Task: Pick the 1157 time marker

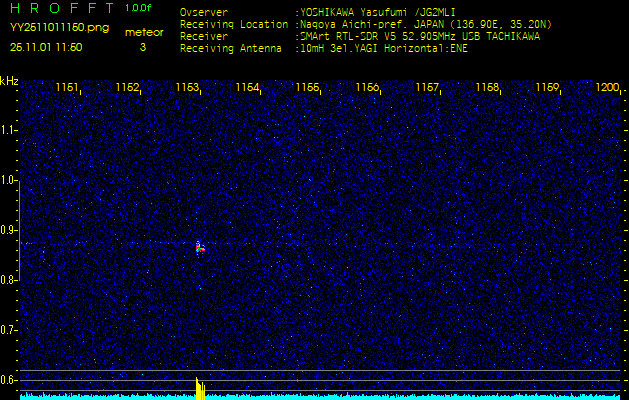Action: pyautogui.click(x=427, y=88)
